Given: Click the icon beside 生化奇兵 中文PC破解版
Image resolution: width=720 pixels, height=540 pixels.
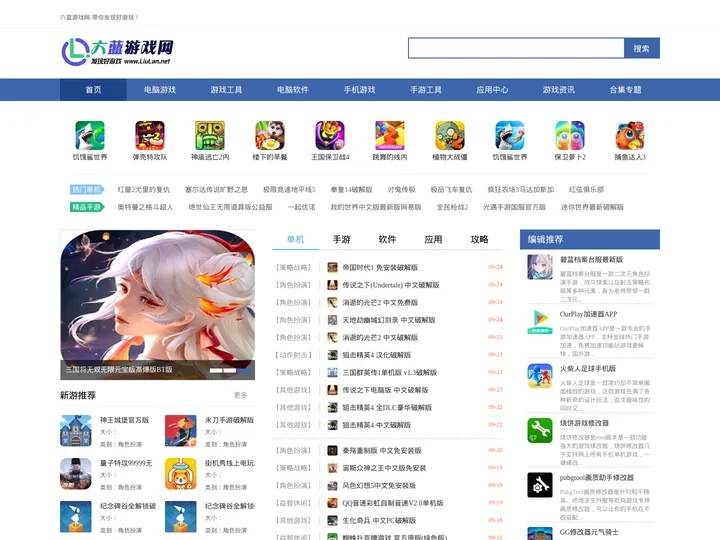Looking at the screenshot, I should click(x=332, y=520).
